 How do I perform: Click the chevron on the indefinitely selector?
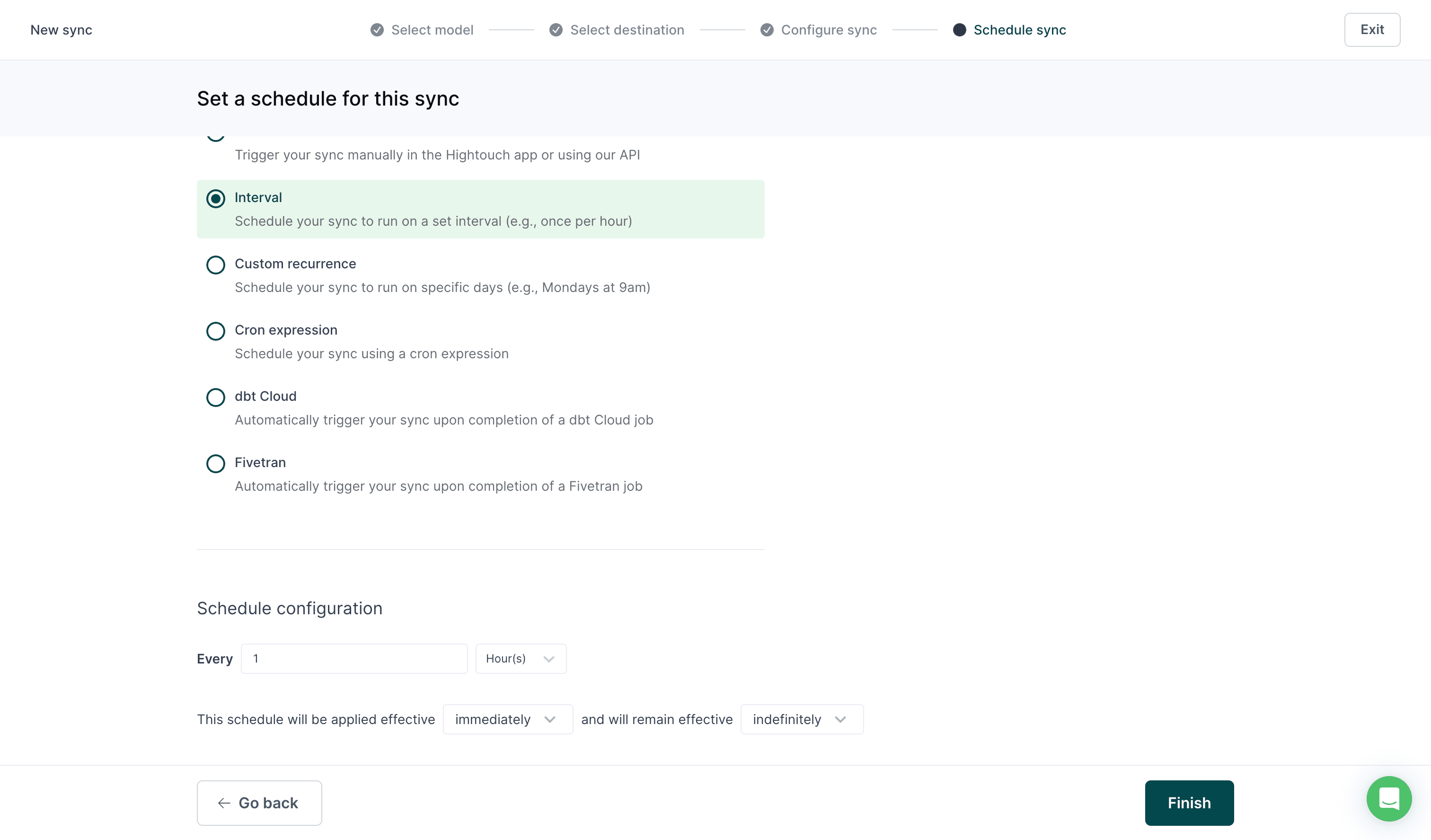pyautogui.click(x=841, y=719)
